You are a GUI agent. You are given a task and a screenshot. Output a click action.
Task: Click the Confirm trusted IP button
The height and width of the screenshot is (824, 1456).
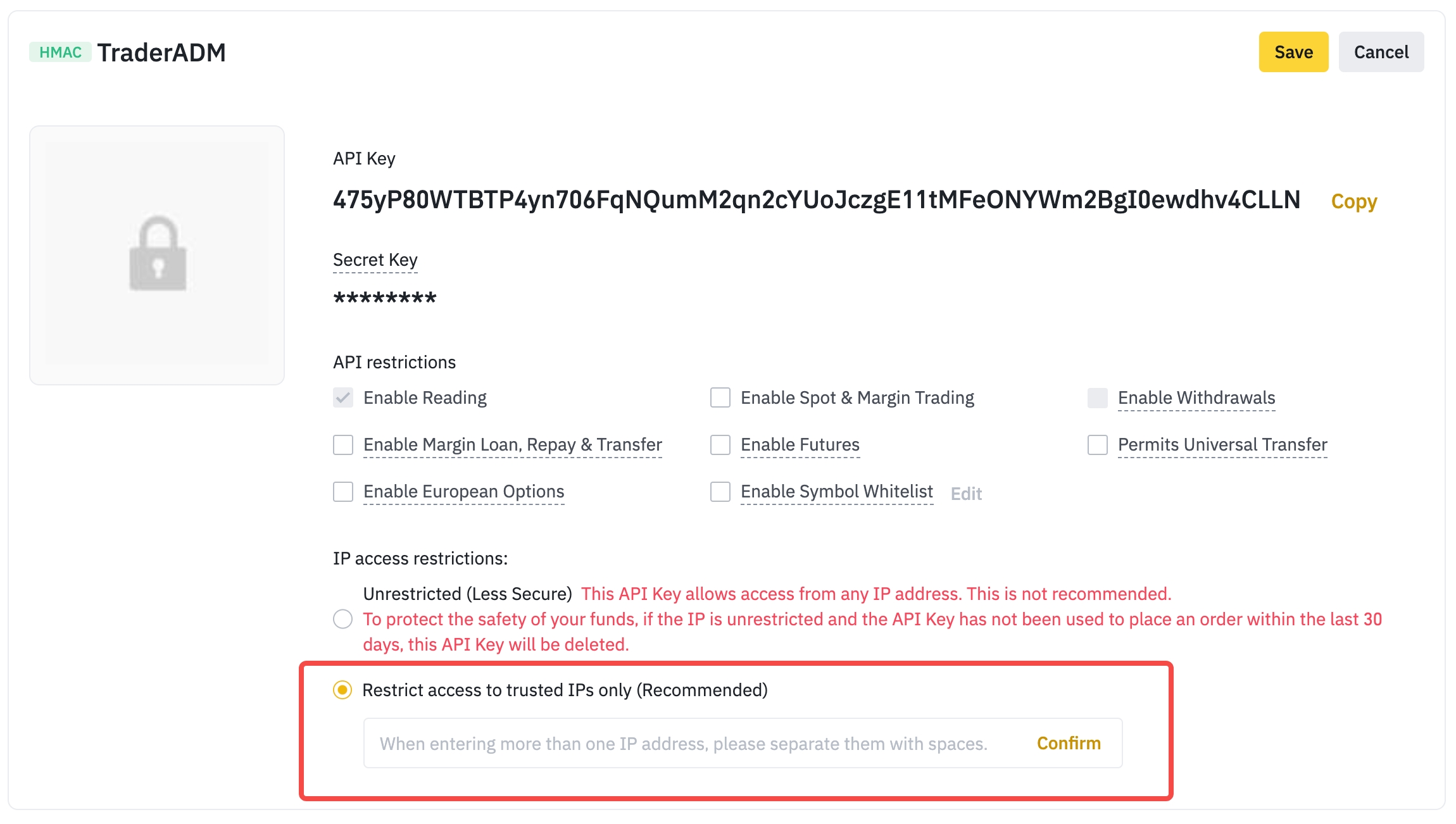point(1068,742)
